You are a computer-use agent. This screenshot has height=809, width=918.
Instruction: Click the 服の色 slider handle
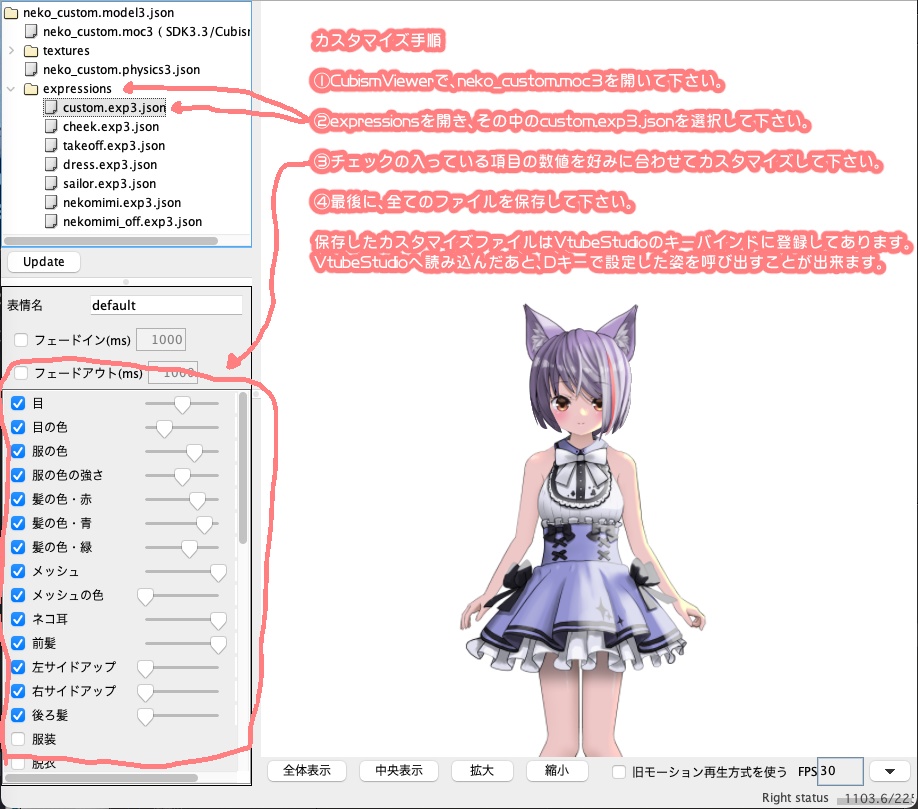194,453
